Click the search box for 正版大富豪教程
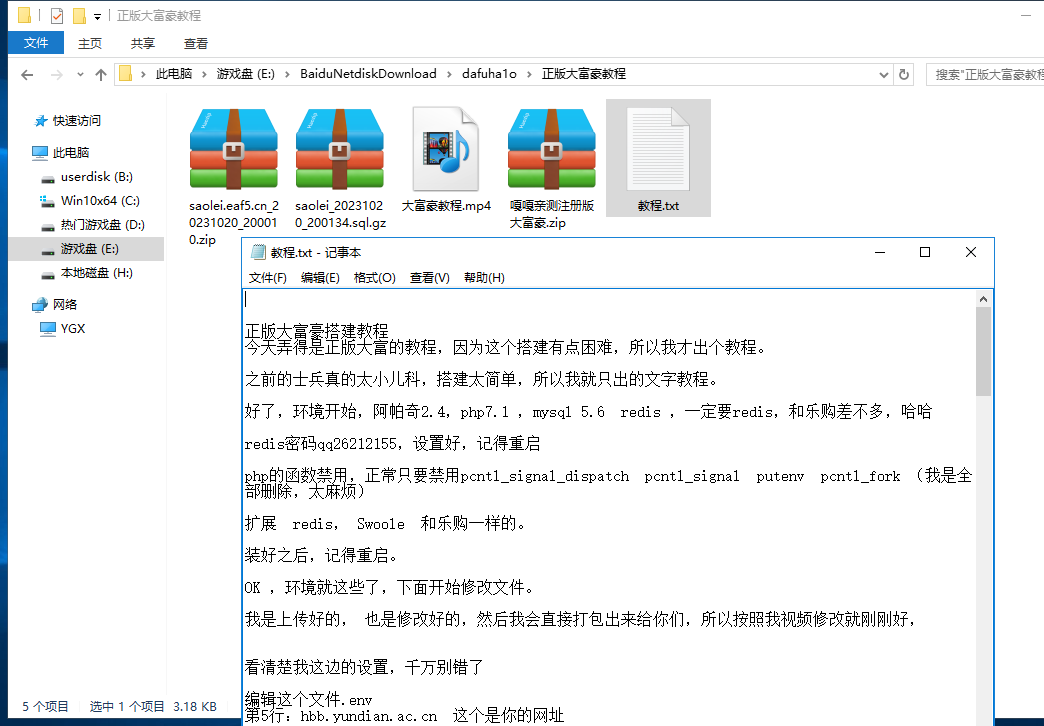 (985, 74)
